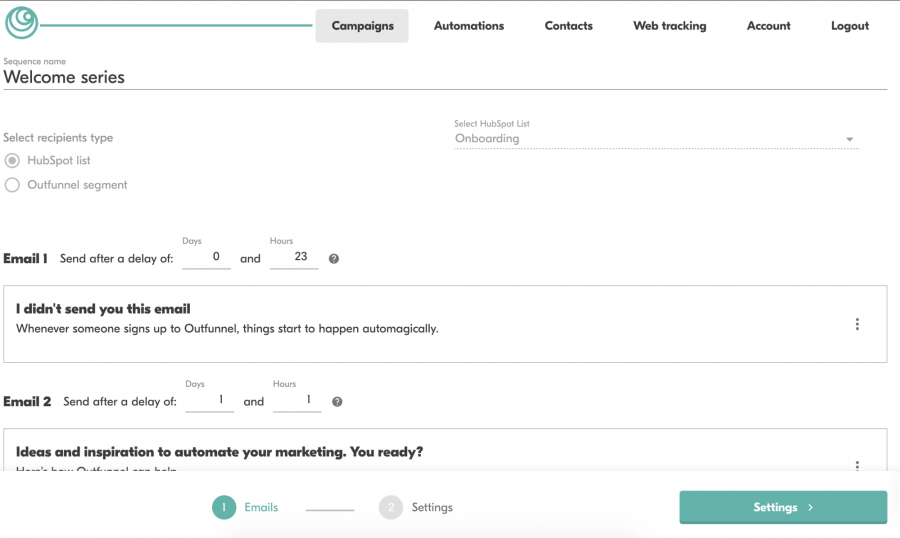Select the Outfunnel segment radio button
900x538 pixels.
(12, 185)
